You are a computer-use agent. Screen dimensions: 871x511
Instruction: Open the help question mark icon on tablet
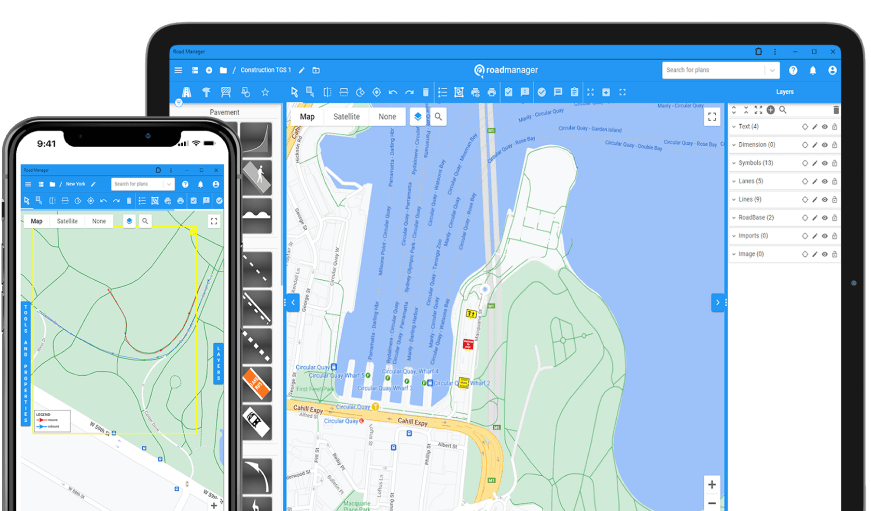click(x=793, y=71)
